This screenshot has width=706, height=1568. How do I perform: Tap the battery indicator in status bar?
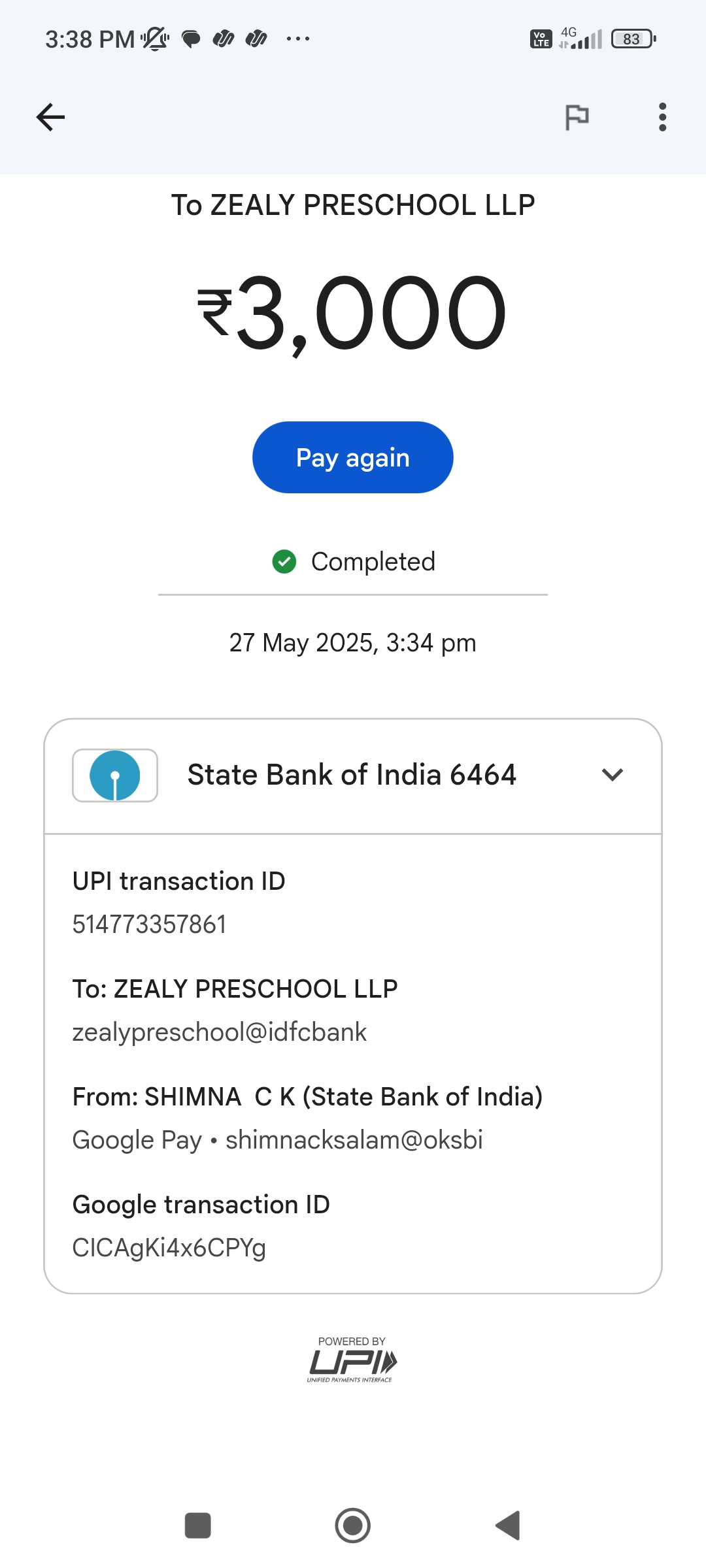pos(633,39)
